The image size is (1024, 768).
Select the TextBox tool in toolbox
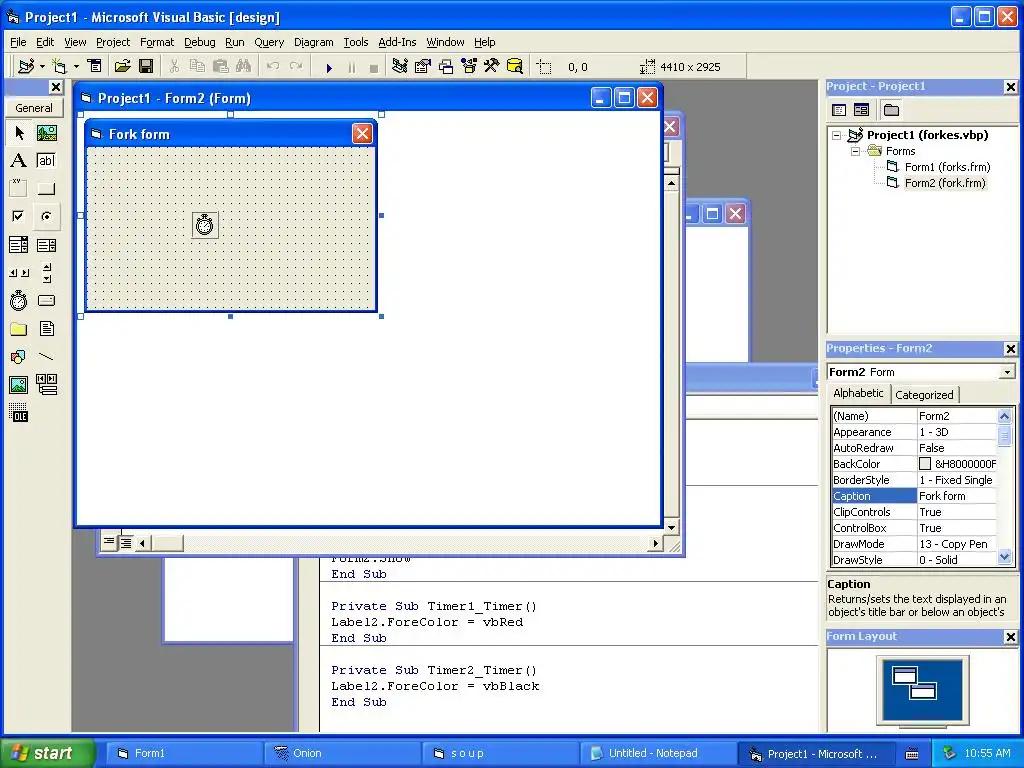tap(46, 161)
